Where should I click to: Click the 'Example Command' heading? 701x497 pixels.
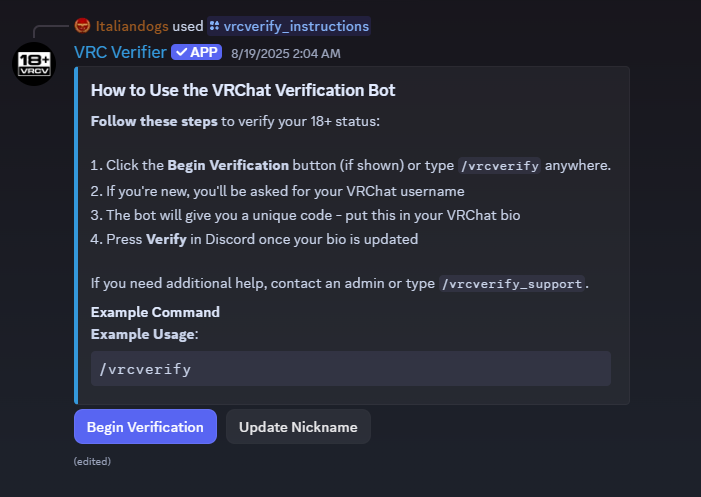(x=155, y=312)
